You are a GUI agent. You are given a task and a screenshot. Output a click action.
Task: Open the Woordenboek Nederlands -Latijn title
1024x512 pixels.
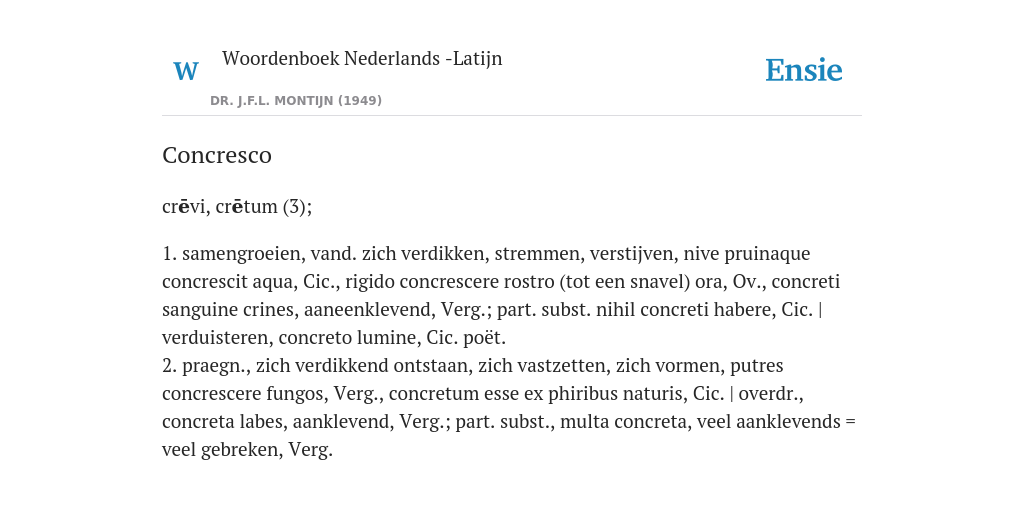pos(362,58)
